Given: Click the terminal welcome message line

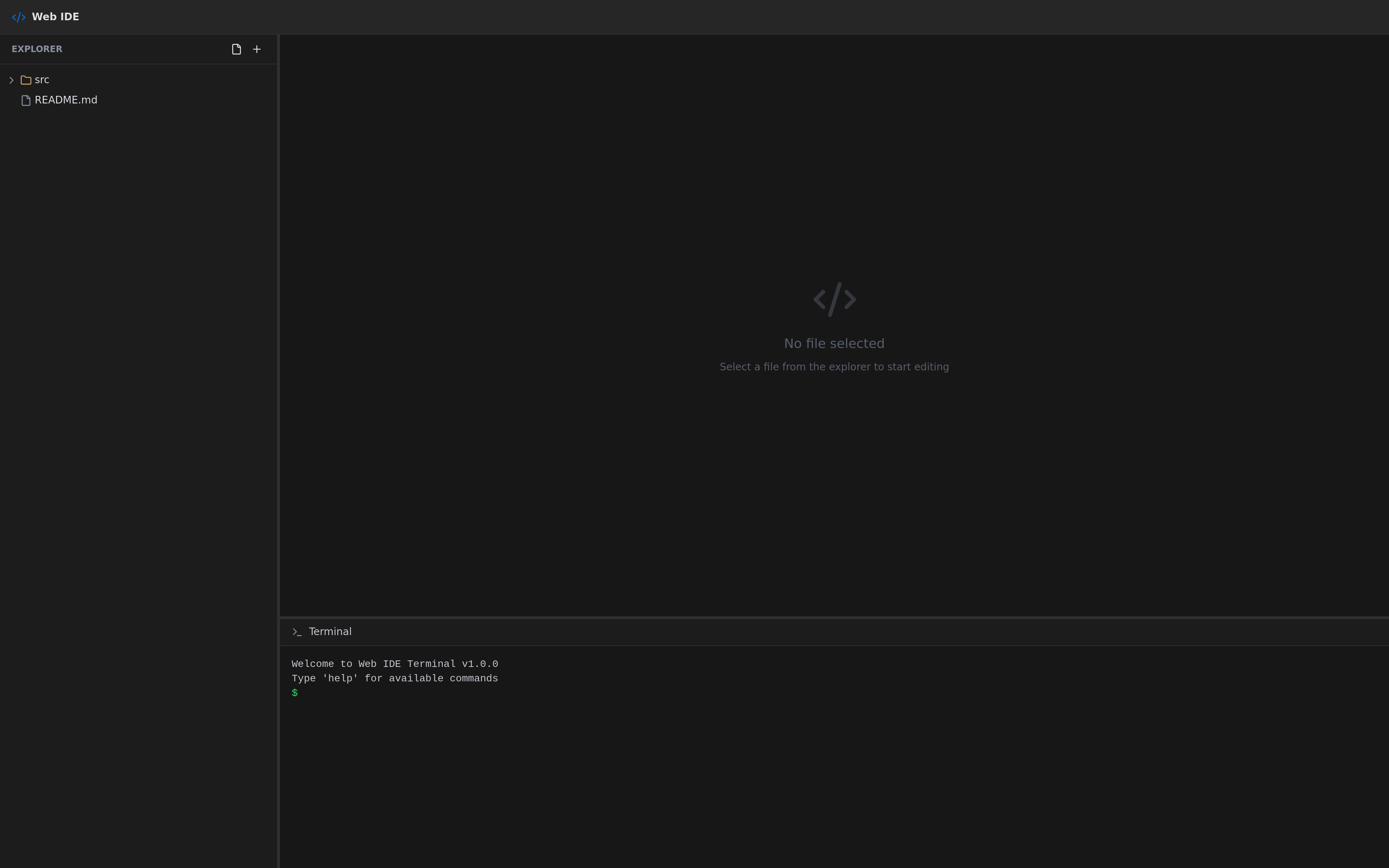Looking at the screenshot, I should pyautogui.click(x=394, y=664).
